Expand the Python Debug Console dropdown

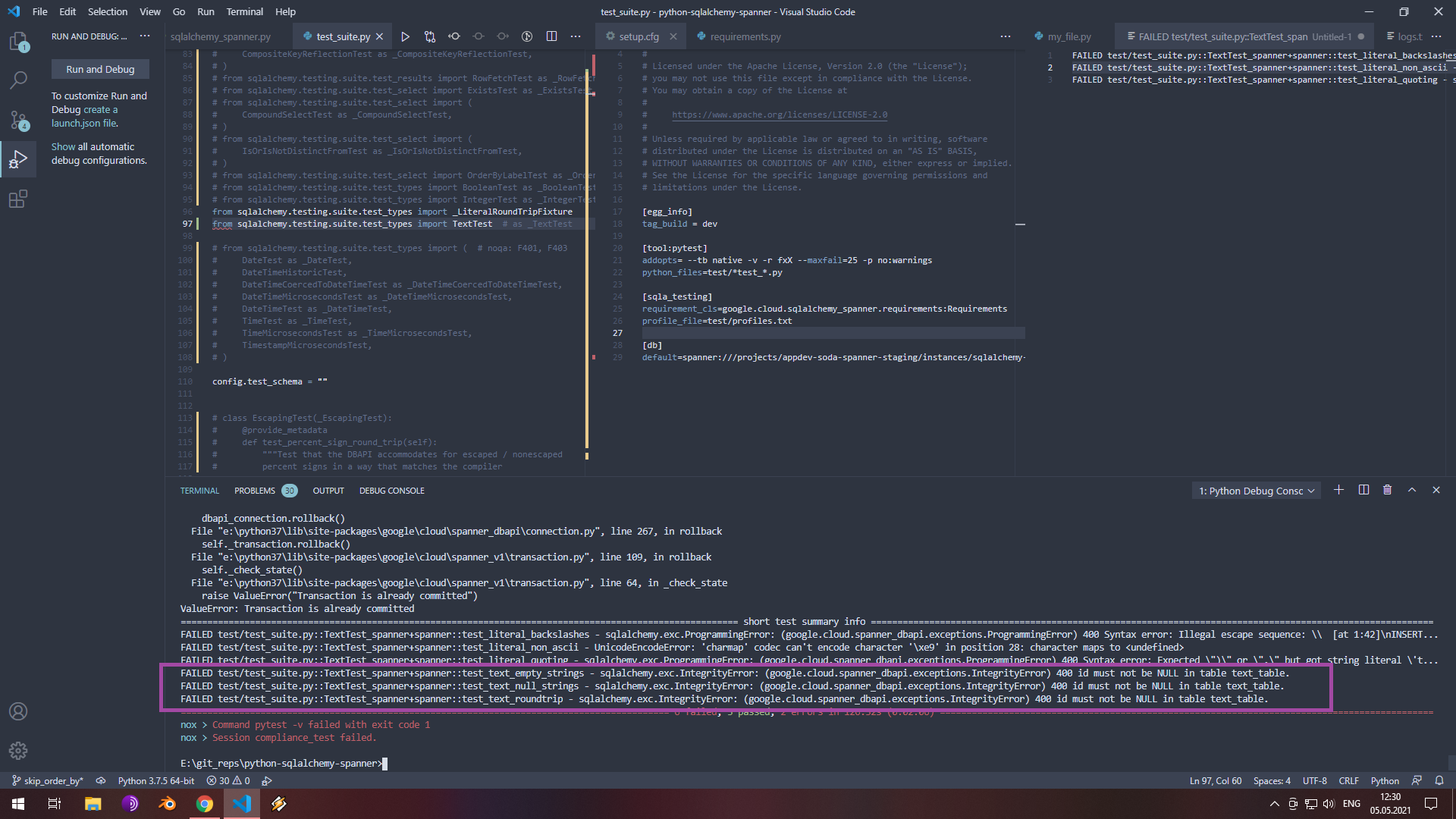click(x=1257, y=491)
